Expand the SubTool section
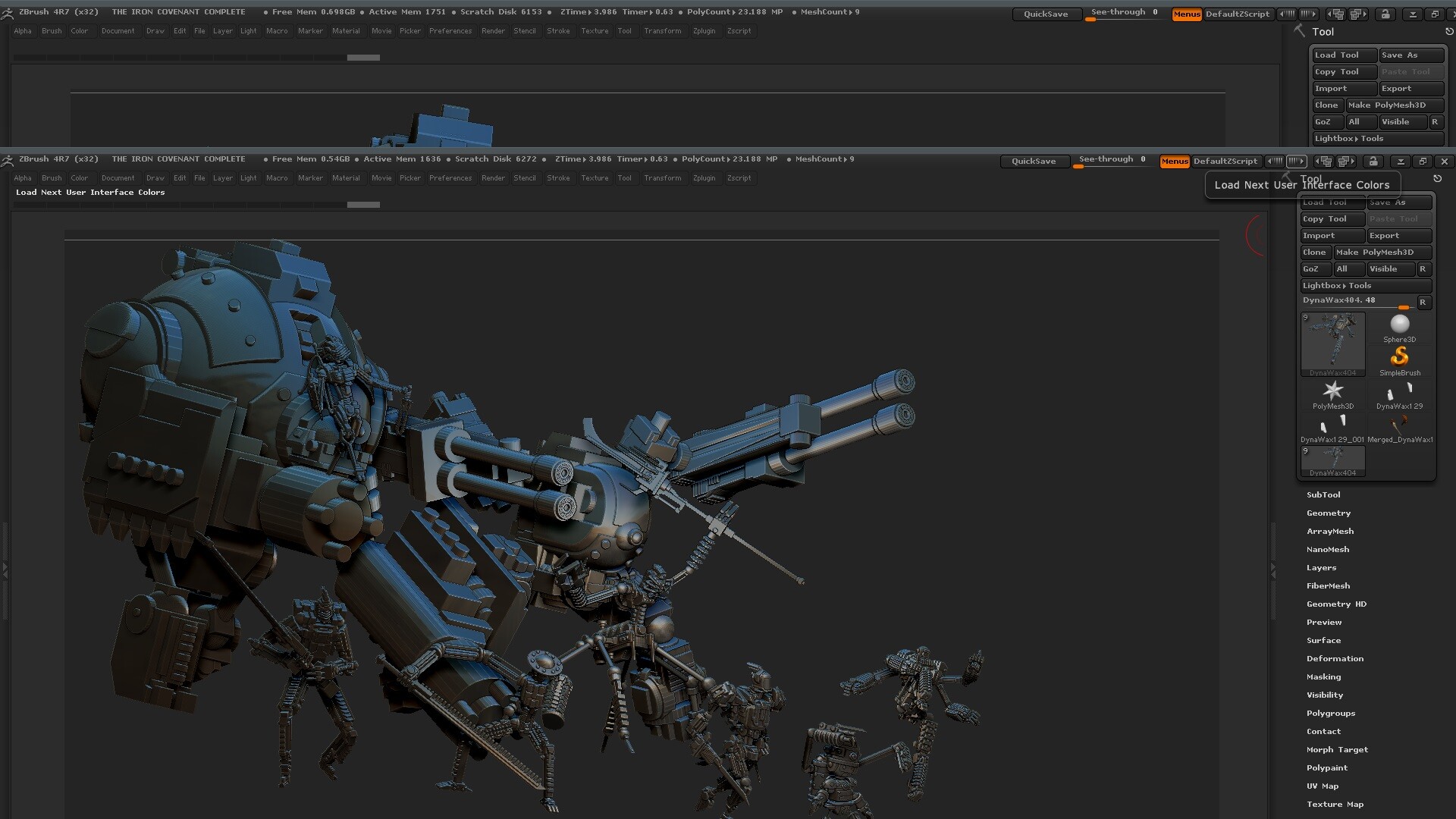Screen dimensions: 1456x819 pyautogui.click(x=1323, y=495)
